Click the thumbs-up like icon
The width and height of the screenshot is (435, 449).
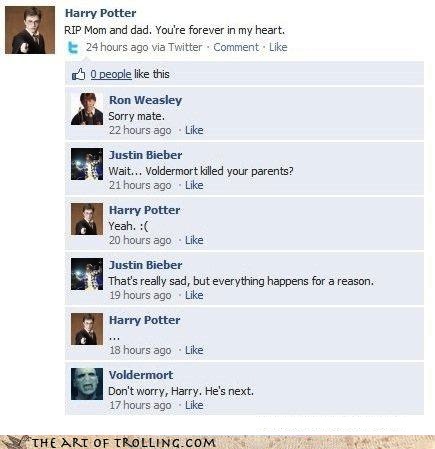click(78, 74)
